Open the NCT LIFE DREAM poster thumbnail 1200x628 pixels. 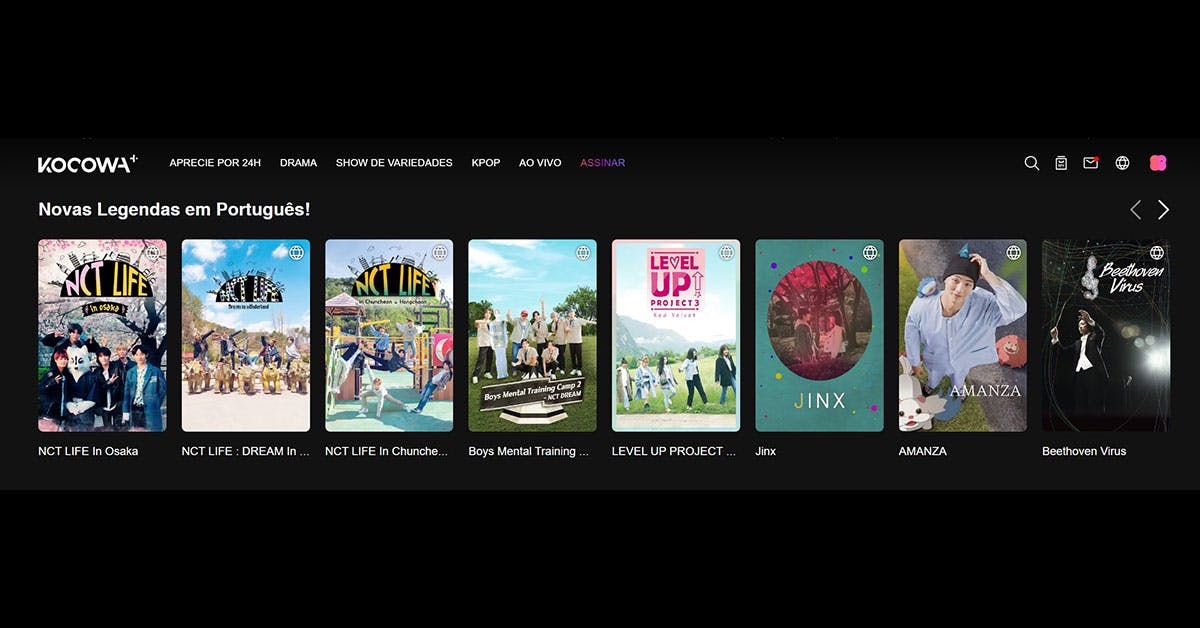tap(246, 335)
